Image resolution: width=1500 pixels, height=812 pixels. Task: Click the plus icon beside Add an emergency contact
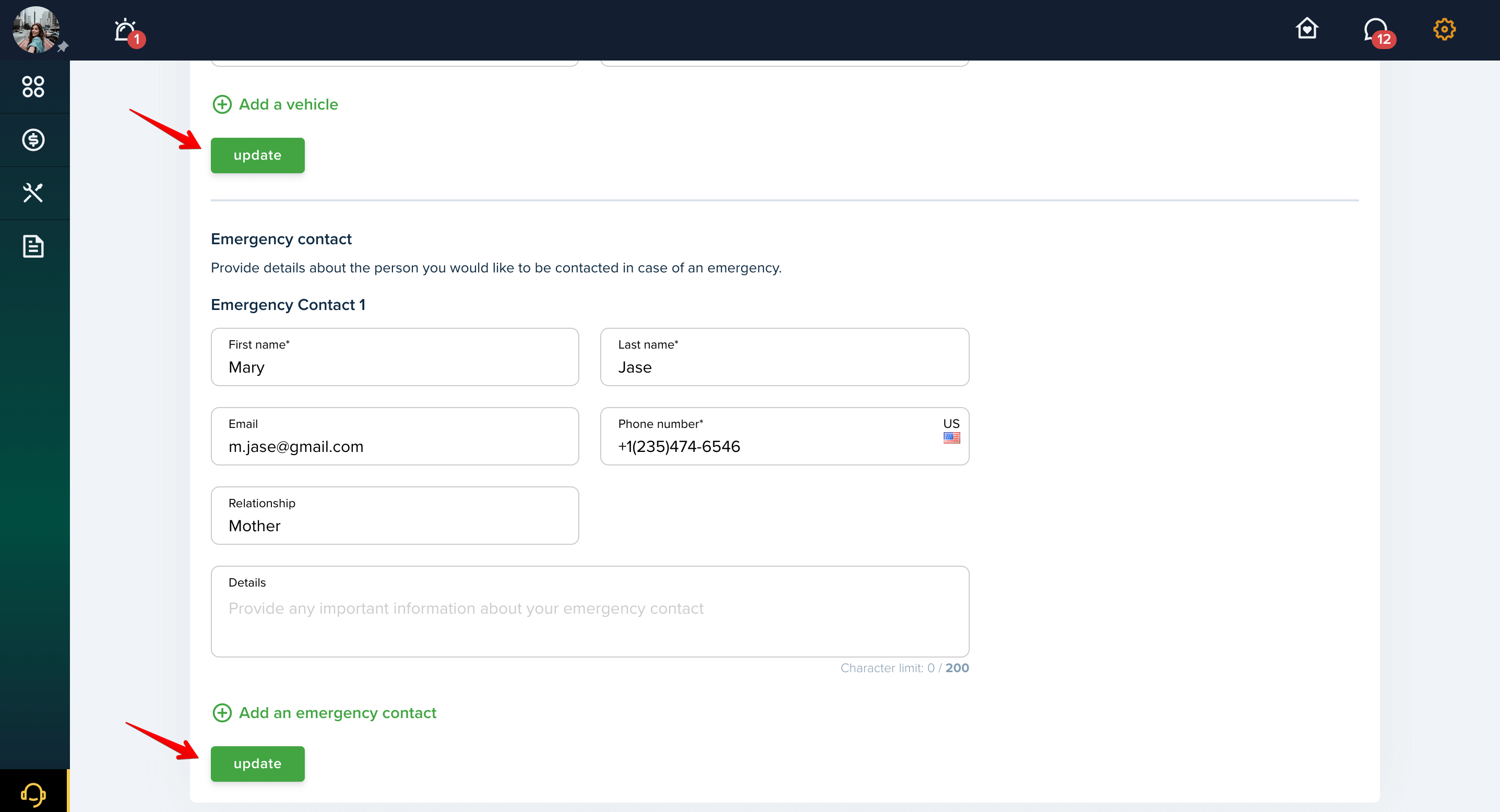click(x=222, y=713)
